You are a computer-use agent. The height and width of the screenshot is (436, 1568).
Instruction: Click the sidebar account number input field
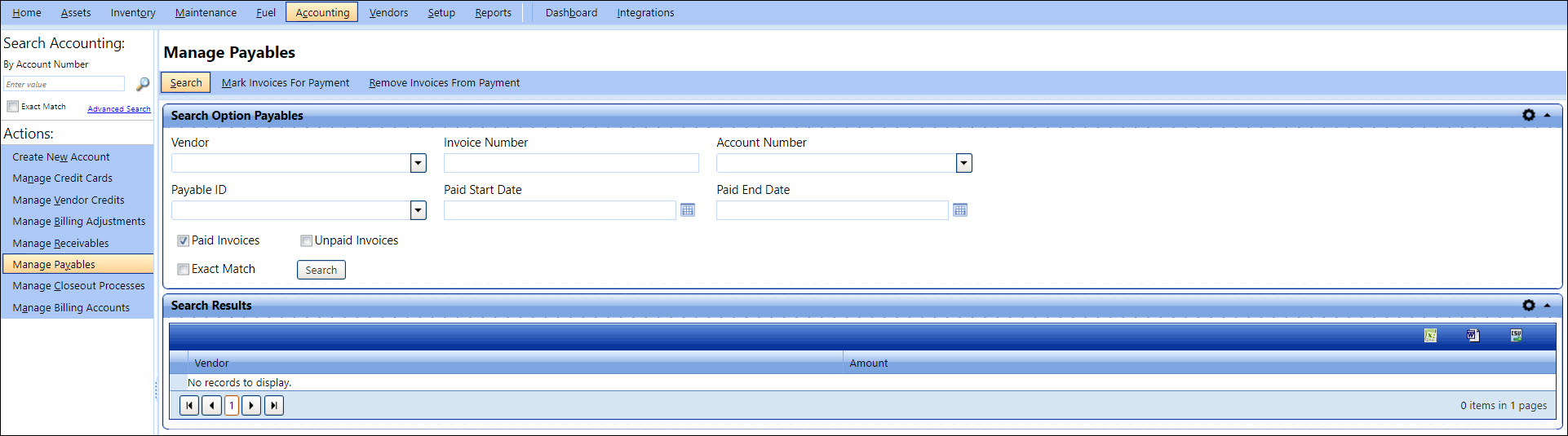(64, 84)
